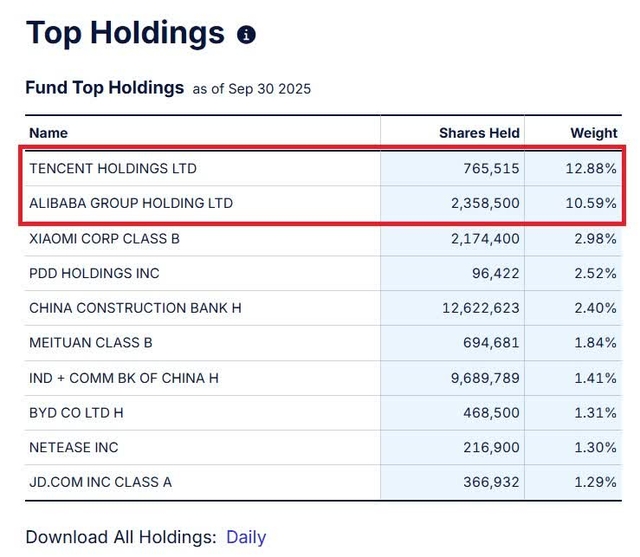Click the info icon beside Top Holdings
The image size is (640, 557).
tap(246, 35)
